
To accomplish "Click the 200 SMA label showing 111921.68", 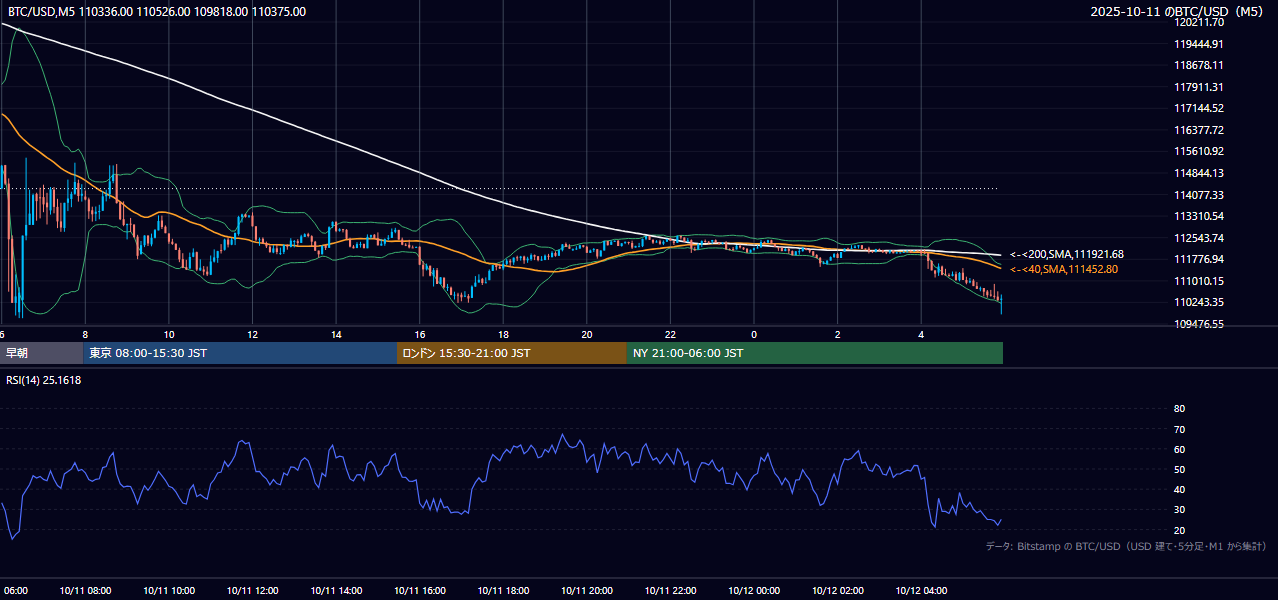I will tap(1067, 255).
